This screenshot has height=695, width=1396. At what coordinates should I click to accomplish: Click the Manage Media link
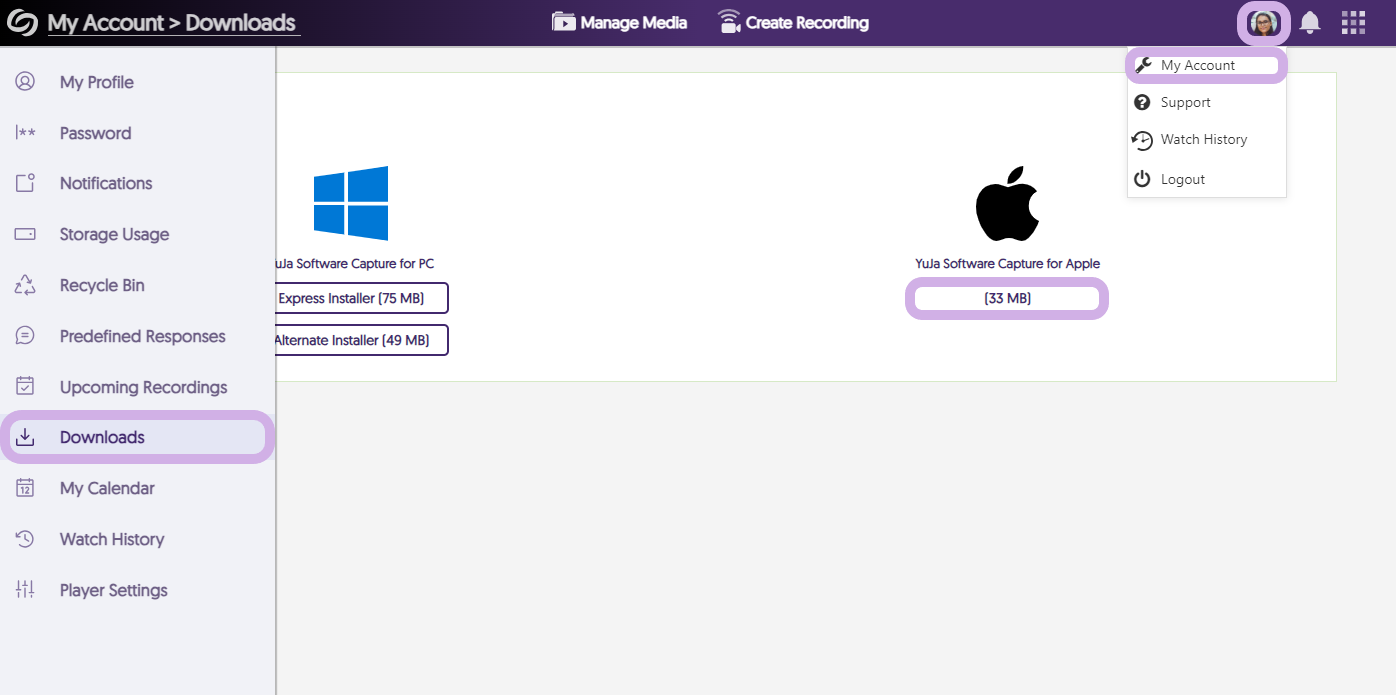620,22
